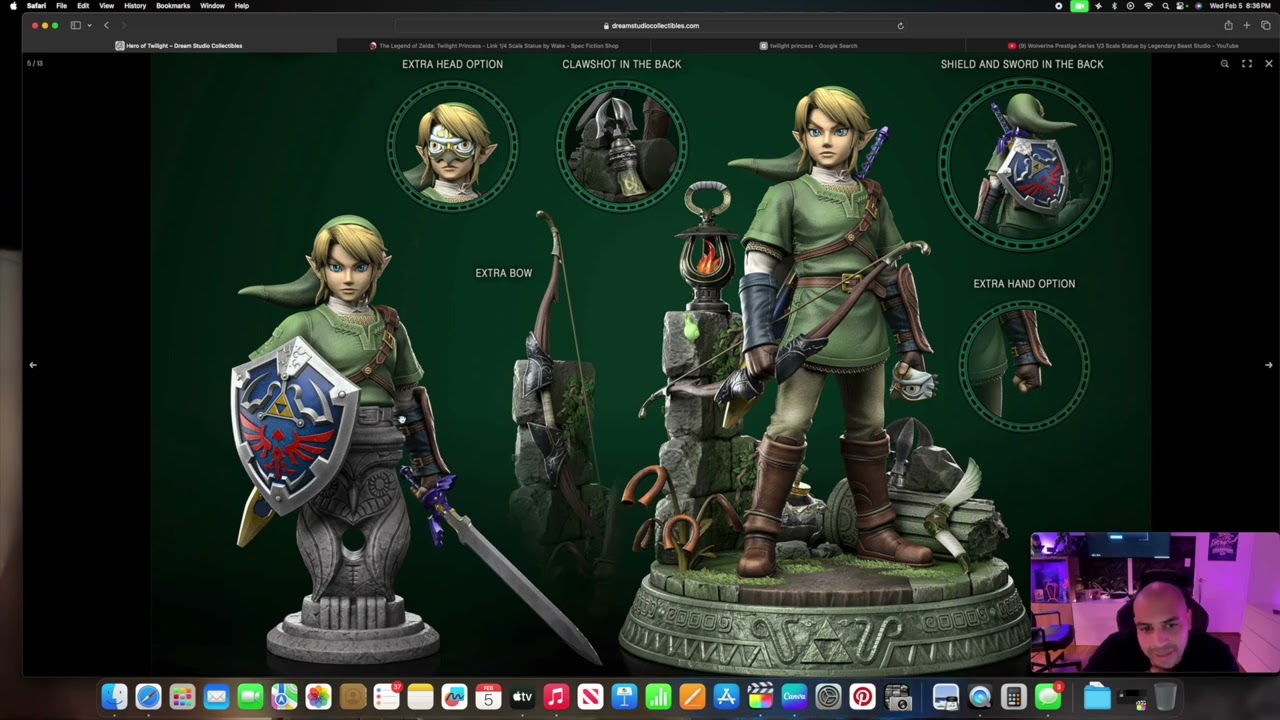1280x720 pixels.
Task: Open the Bookmarks menu
Action: 173,6
